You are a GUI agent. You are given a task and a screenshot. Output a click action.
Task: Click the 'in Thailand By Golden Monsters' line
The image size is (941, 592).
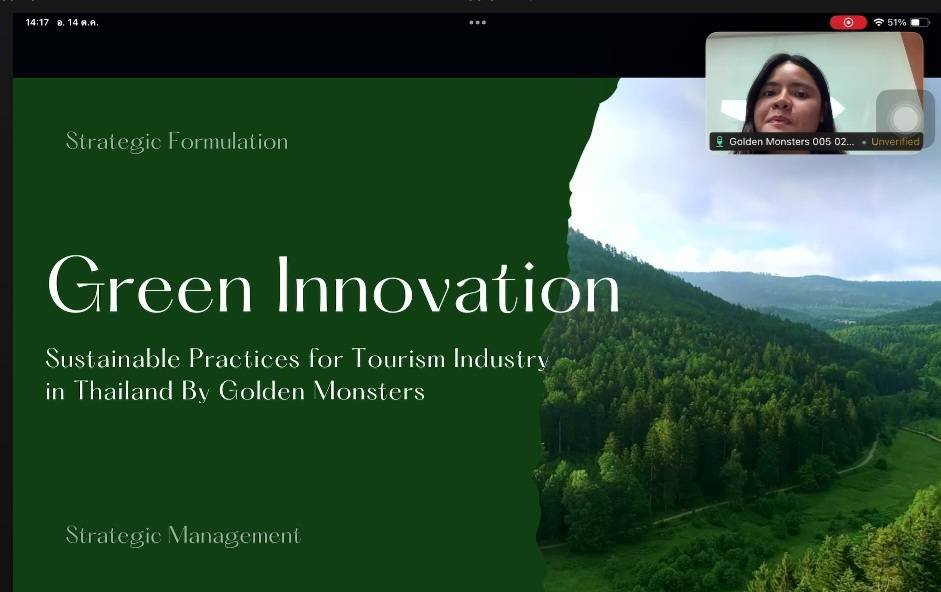(235, 391)
